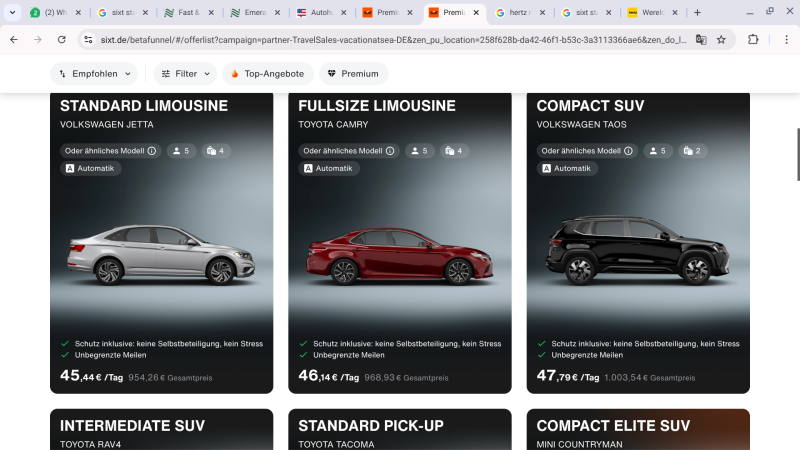Click the page vertical scrollbar thumb
The width and height of the screenshot is (800, 450).
point(798,155)
